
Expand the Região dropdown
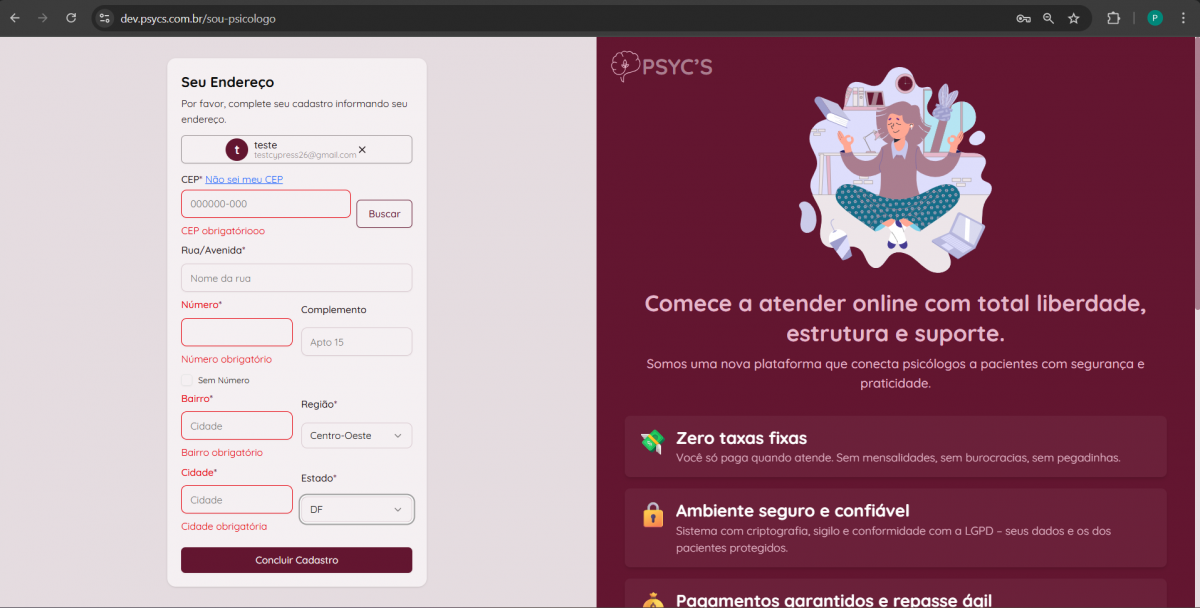point(356,436)
